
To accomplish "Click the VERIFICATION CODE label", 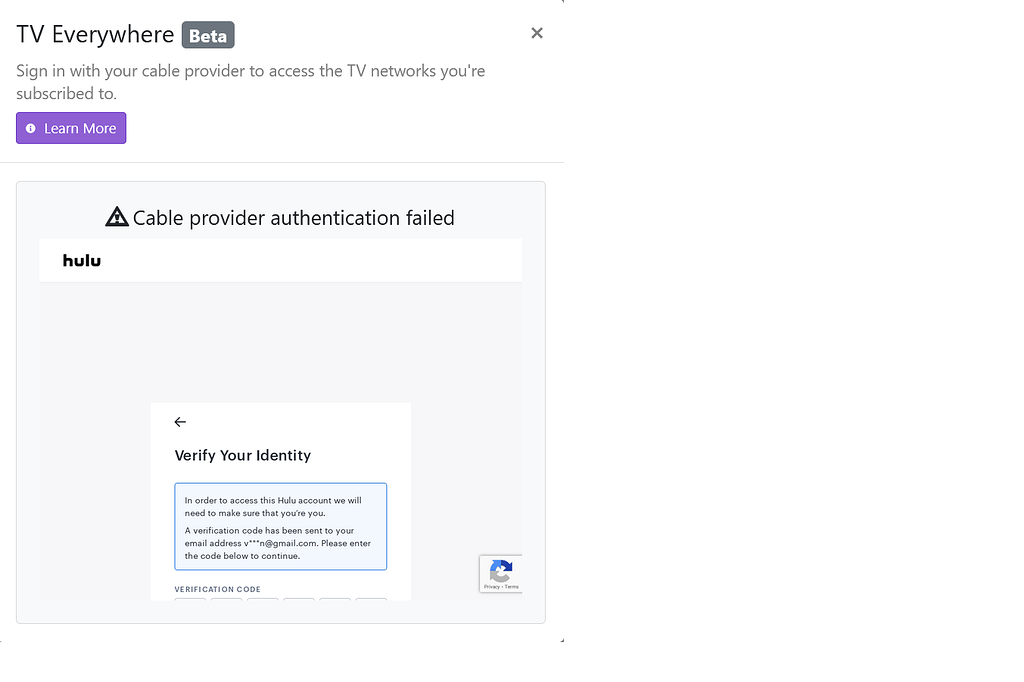I will point(218,589).
